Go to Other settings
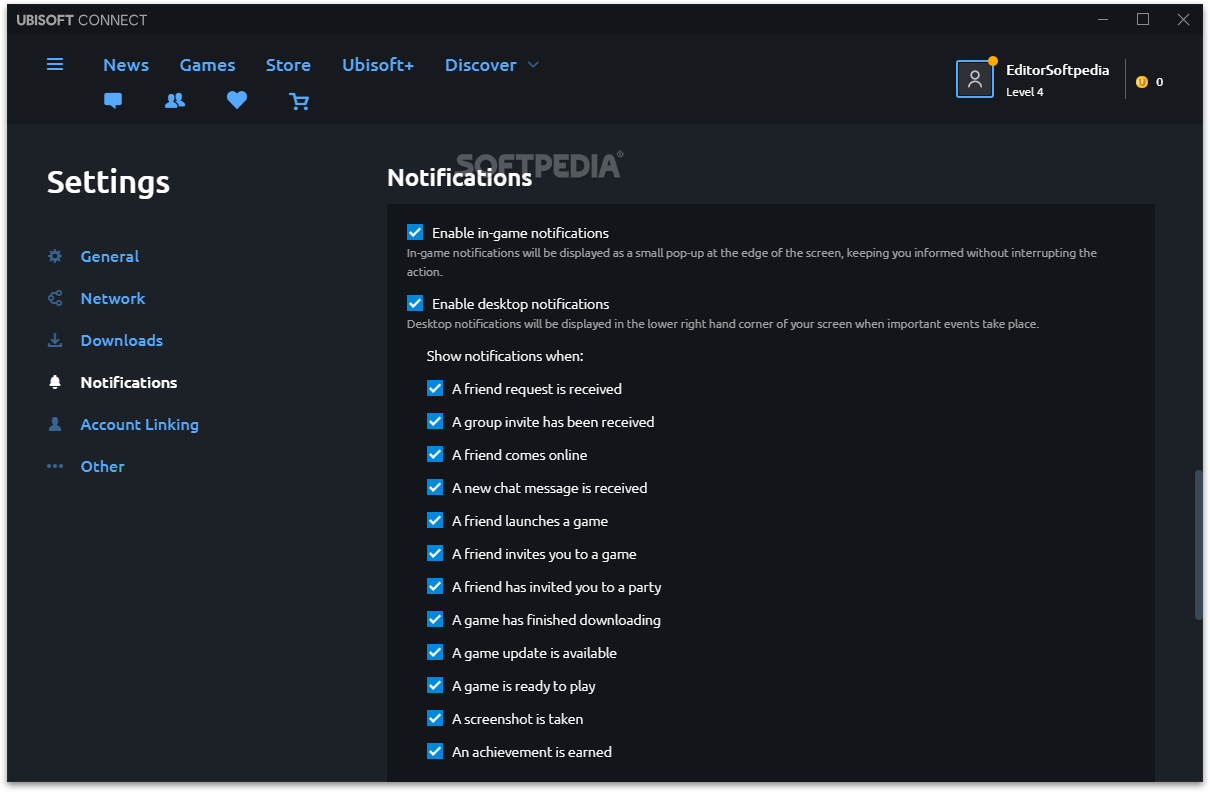Screen dimensions: 1210x792 click(103, 466)
